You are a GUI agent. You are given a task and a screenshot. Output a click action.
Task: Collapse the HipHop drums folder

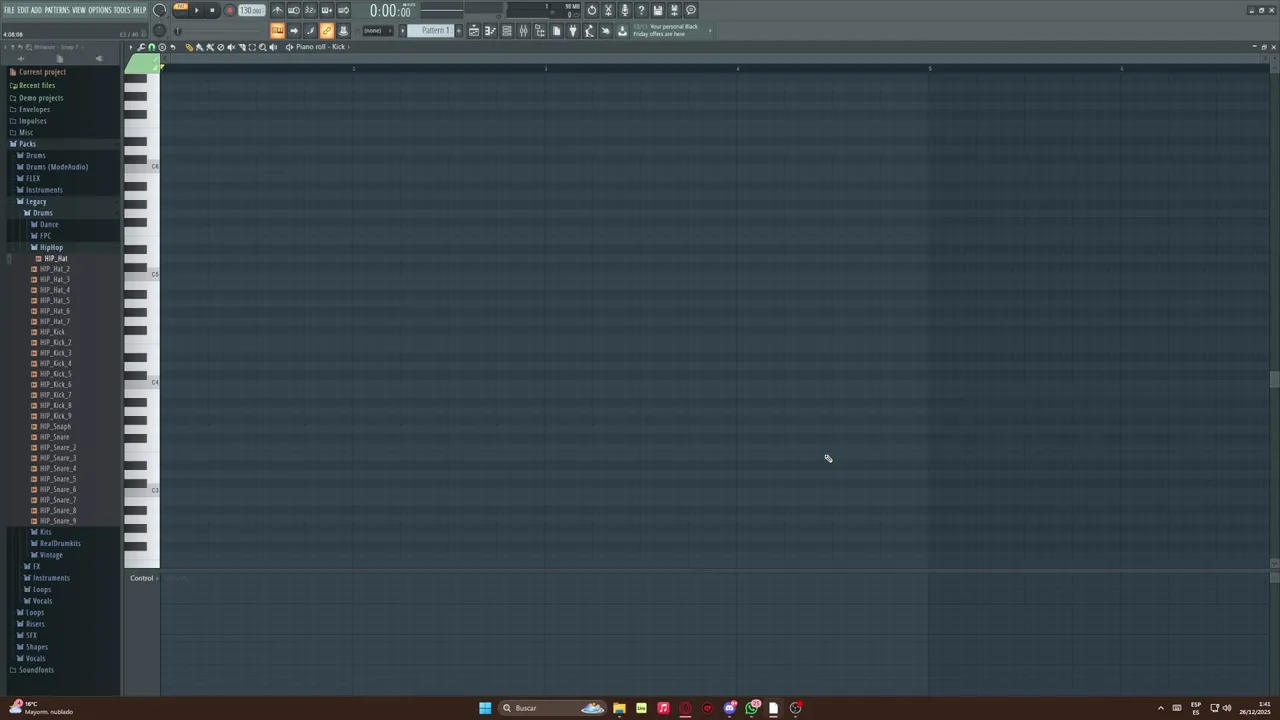pos(51,247)
